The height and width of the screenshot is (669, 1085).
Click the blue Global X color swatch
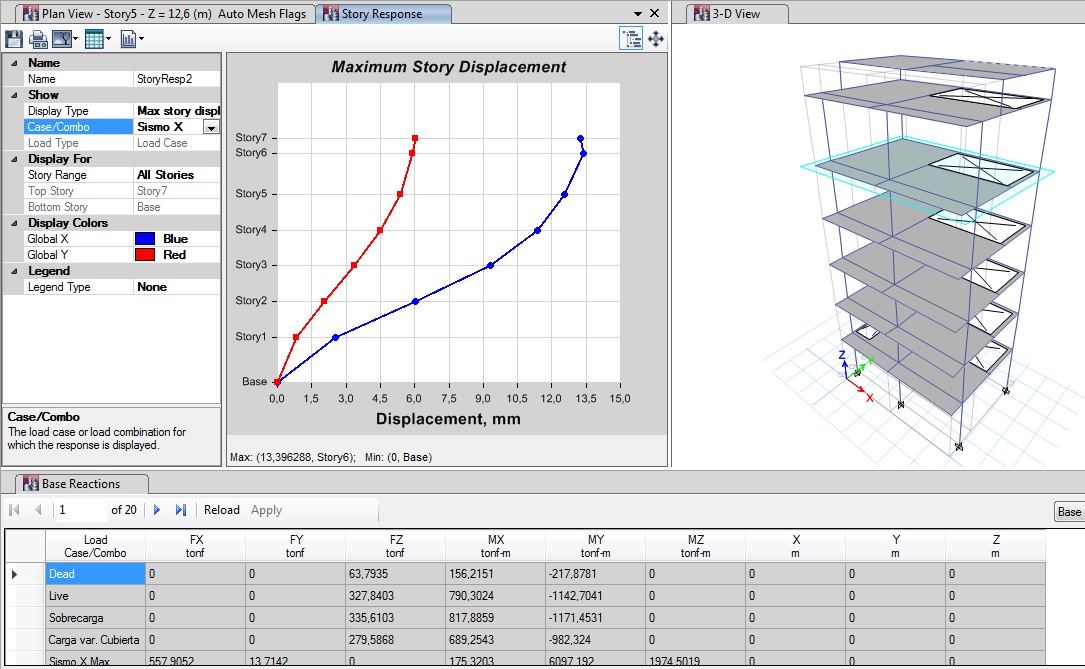coord(146,239)
